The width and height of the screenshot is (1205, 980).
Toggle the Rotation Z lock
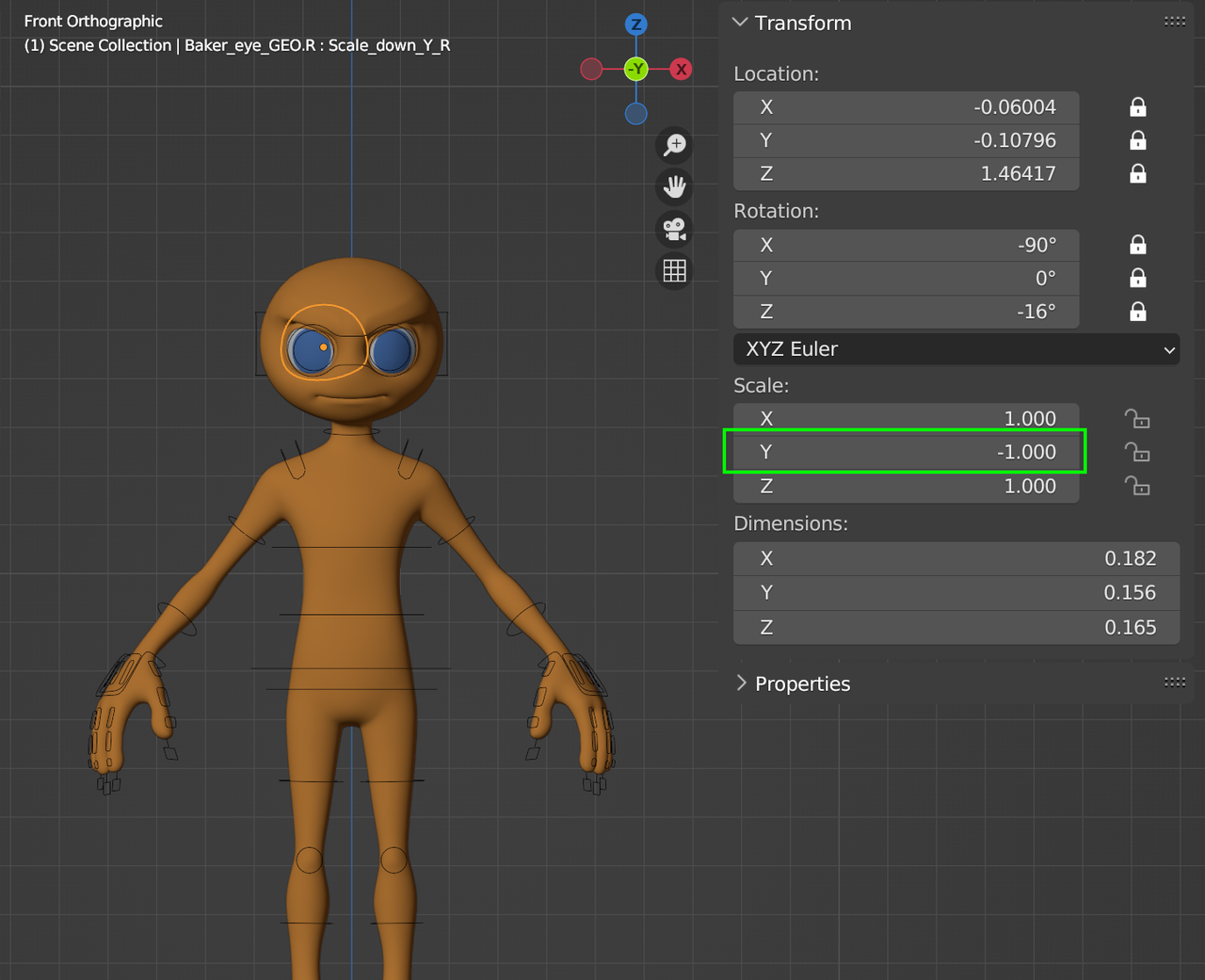(x=1137, y=312)
